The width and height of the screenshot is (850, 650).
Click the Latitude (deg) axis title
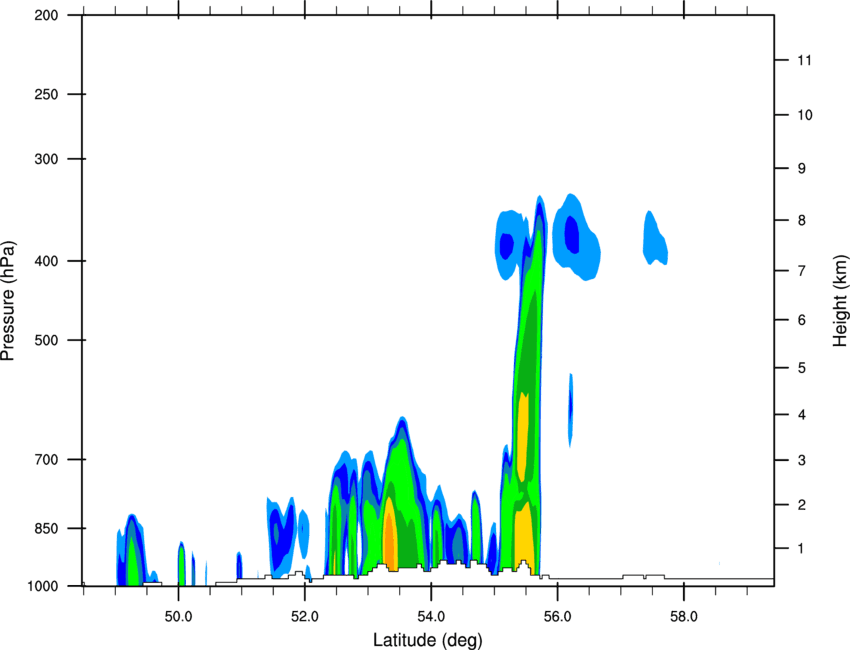pos(427,640)
